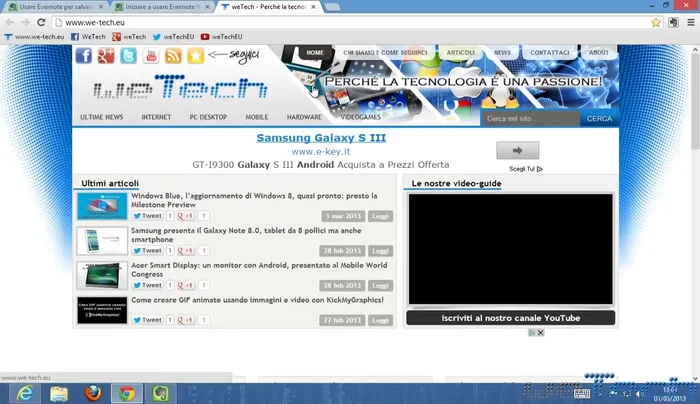Open the YouTube icon in site header
The width and height of the screenshot is (700, 404).
pos(150,56)
